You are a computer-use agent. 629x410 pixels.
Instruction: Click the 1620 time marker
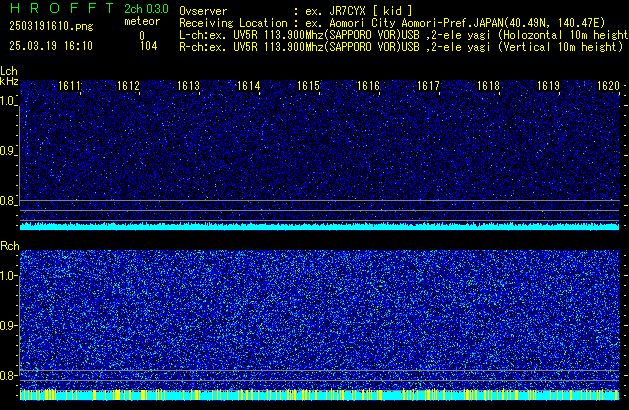tap(608, 86)
